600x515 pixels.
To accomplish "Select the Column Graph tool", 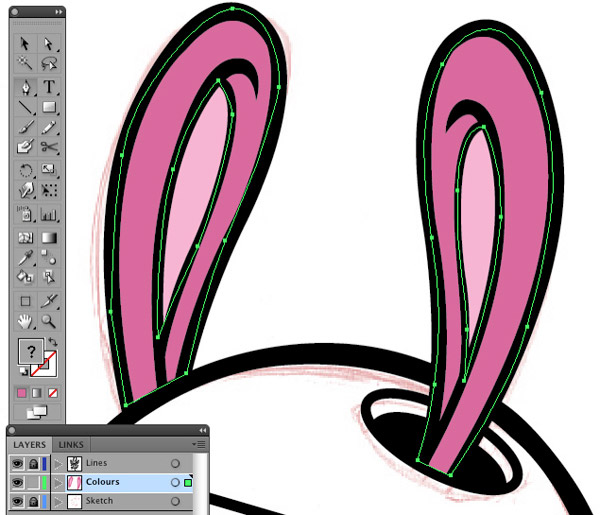I will pyautogui.click(x=49, y=214).
